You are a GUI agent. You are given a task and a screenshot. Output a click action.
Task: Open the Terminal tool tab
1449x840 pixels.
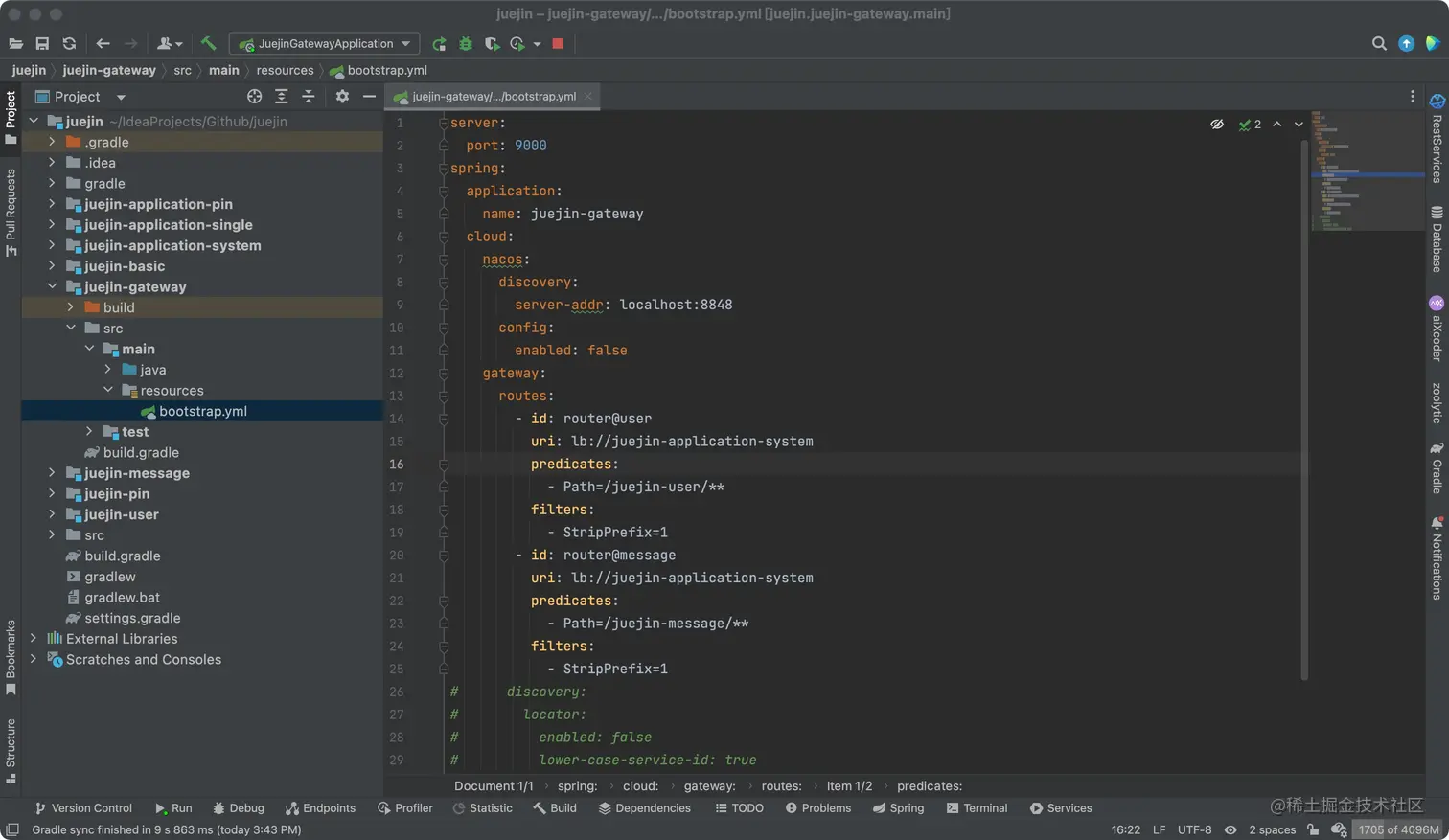[977, 808]
